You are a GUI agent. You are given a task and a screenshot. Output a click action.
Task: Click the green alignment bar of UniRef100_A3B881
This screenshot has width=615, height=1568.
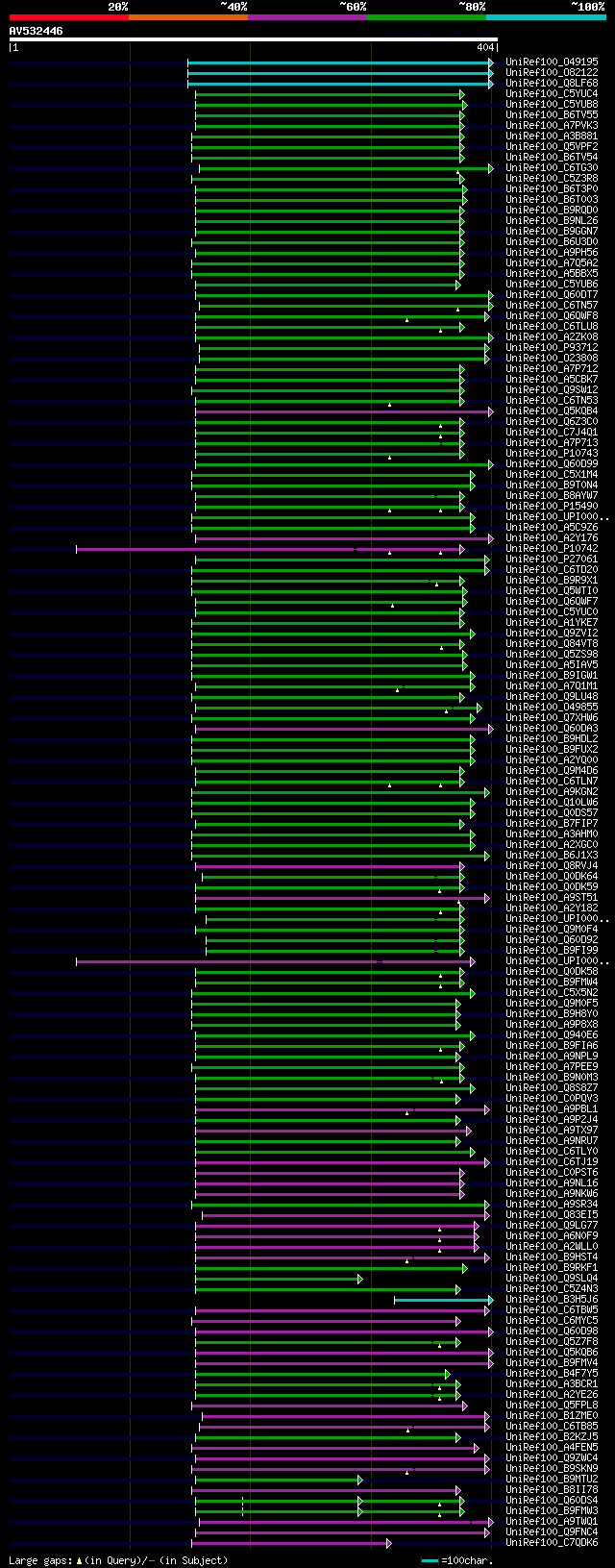[326, 137]
